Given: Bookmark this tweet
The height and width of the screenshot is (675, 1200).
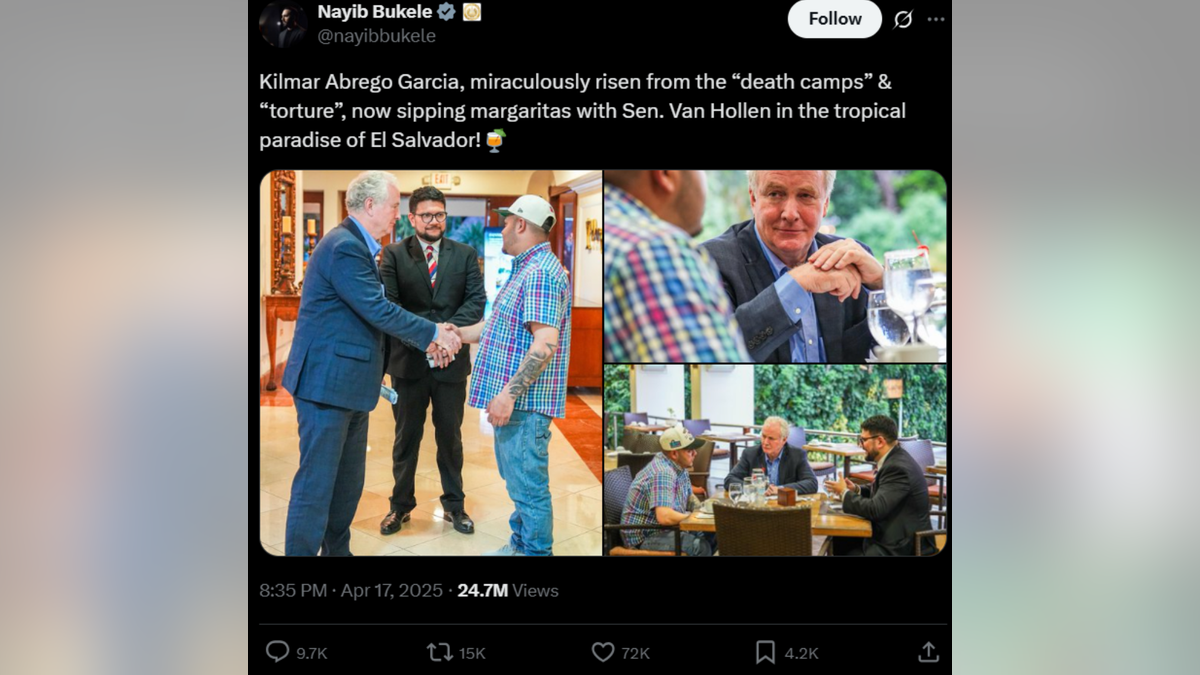Looking at the screenshot, I should (765, 652).
